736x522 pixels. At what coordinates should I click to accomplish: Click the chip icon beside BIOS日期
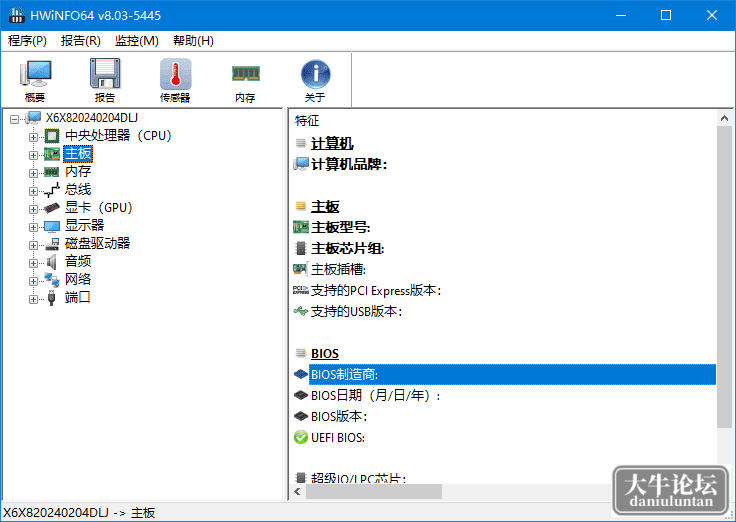[x=301, y=395]
